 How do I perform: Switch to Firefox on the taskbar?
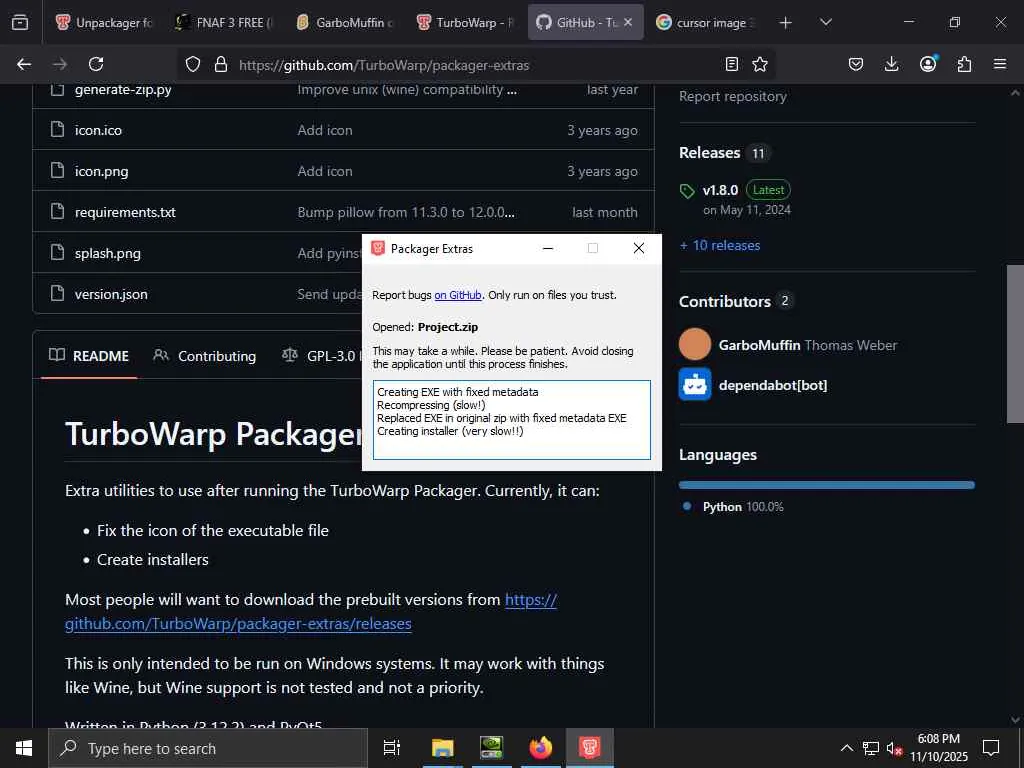coord(541,748)
